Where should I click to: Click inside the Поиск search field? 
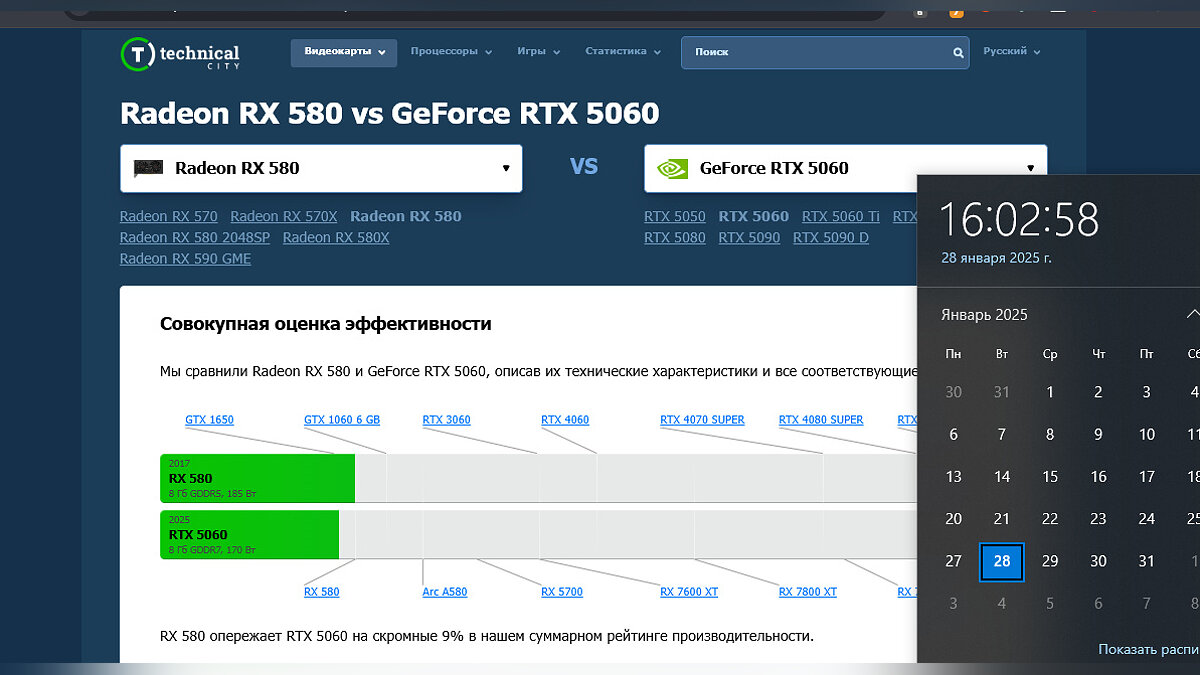[x=815, y=53]
